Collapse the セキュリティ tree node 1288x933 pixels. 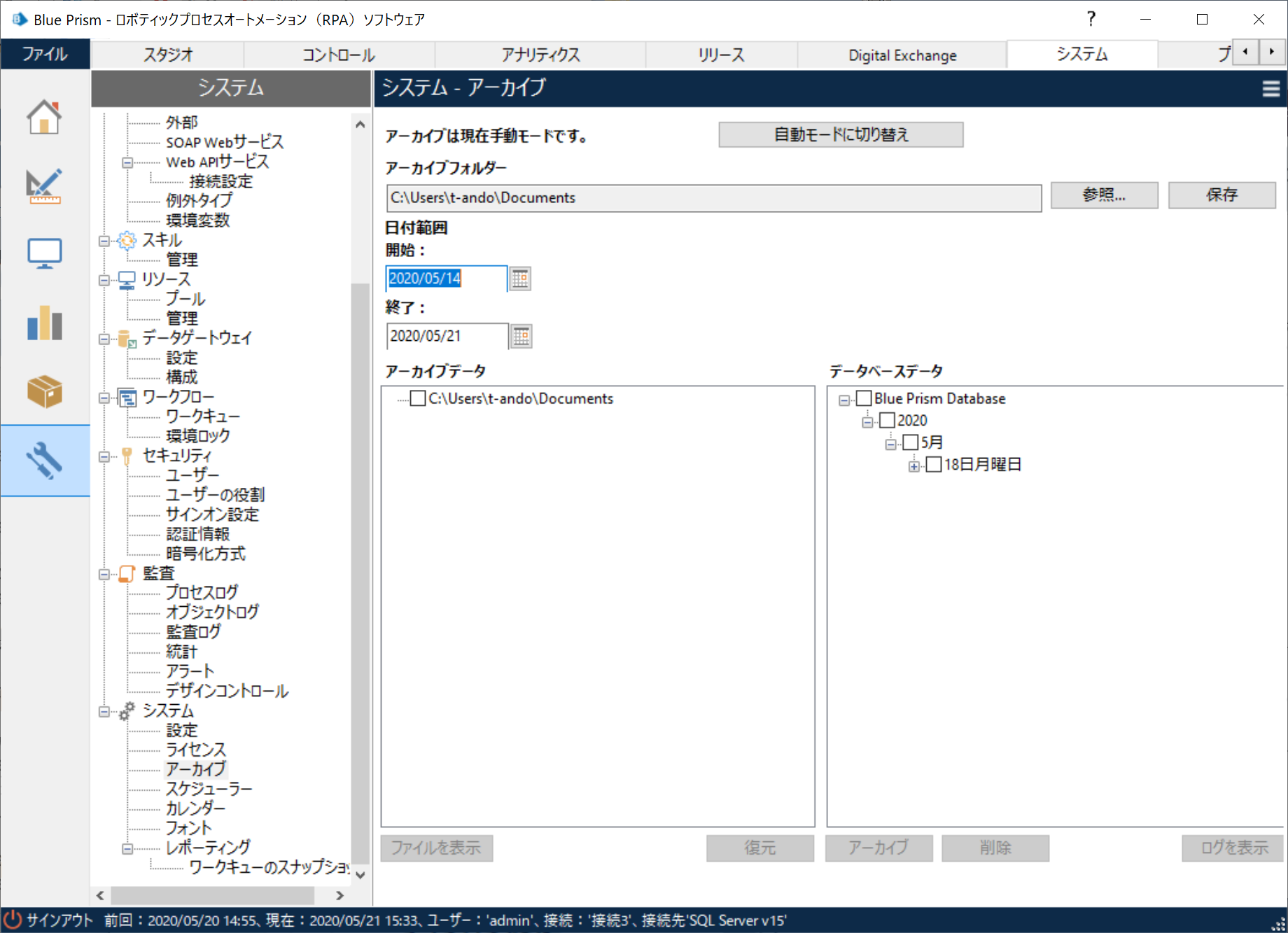pos(104,456)
